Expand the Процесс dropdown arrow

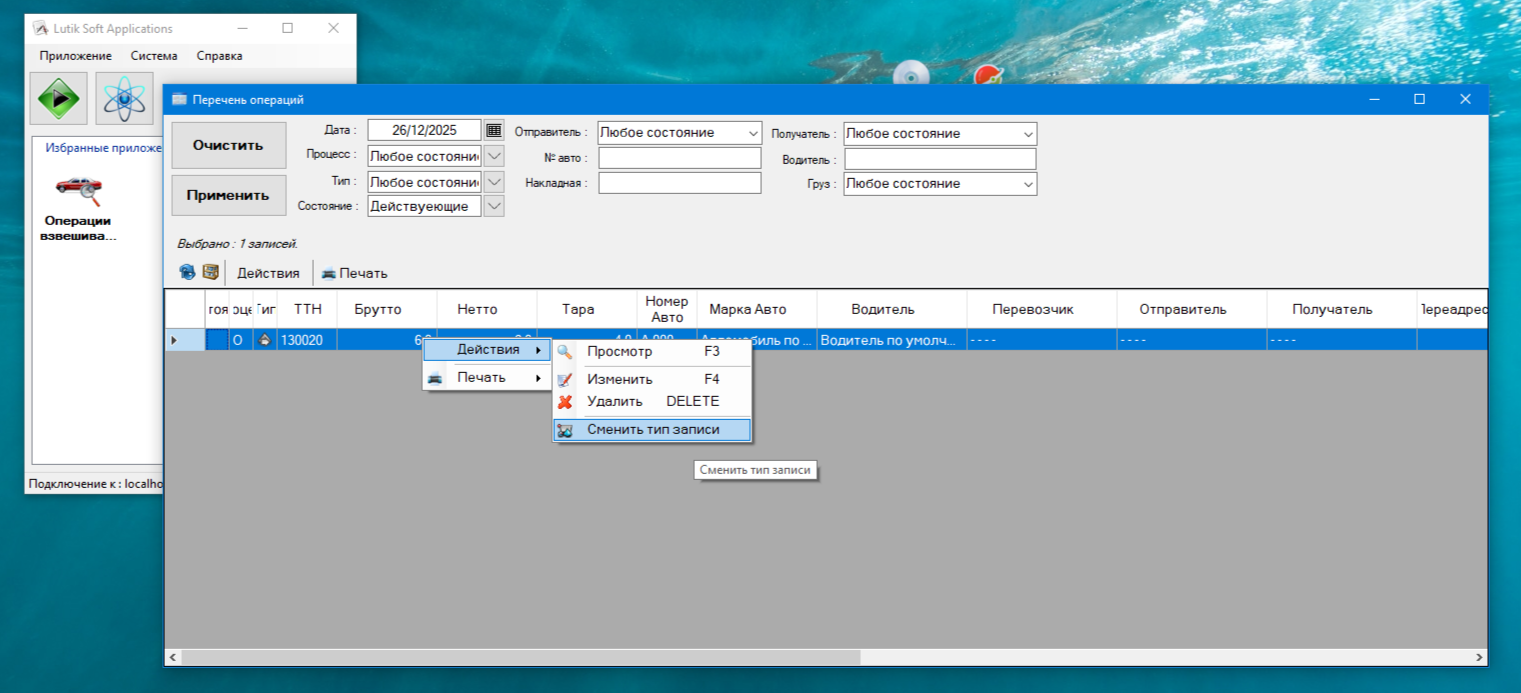(494, 156)
